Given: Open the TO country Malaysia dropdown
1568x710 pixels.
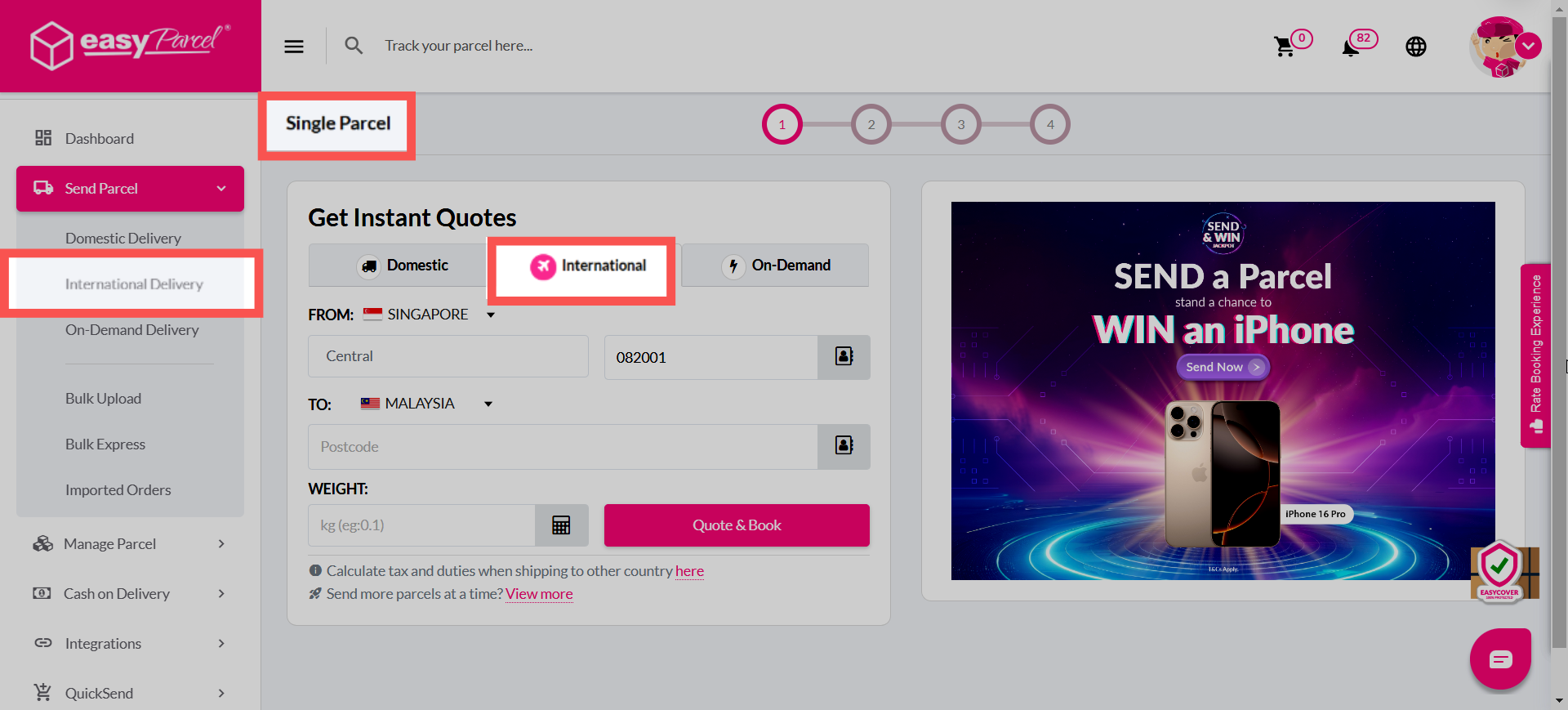Looking at the screenshot, I should (x=427, y=404).
